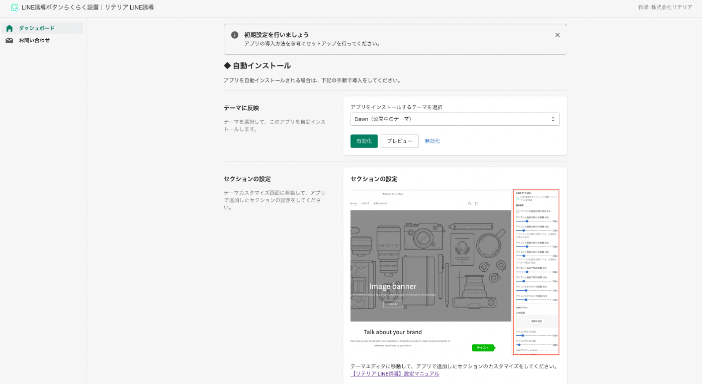
Task: Click the app title text in header
Action: tap(88, 8)
